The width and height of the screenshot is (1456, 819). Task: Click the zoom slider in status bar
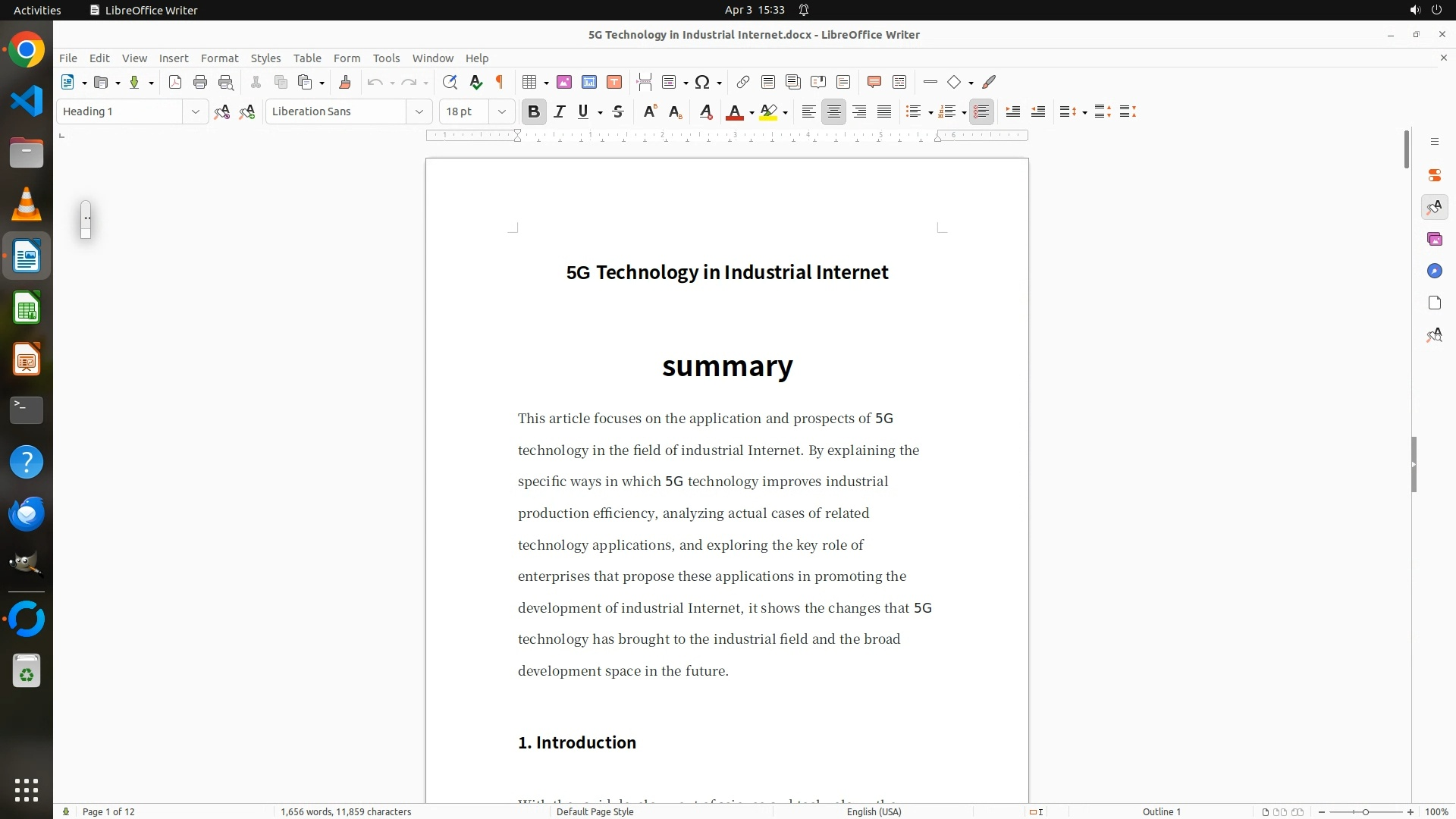[x=1365, y=811]
